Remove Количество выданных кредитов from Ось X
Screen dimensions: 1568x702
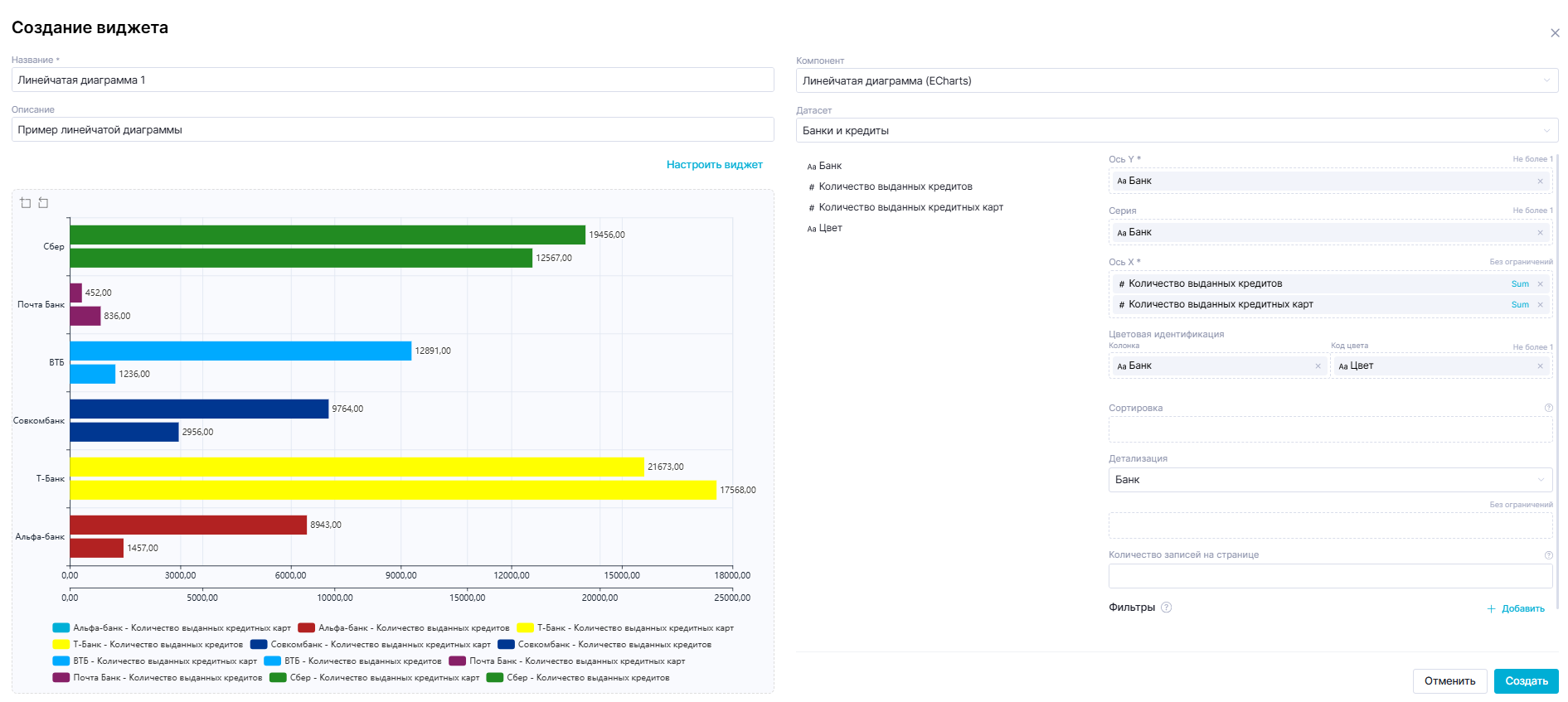click(1540, 284)
